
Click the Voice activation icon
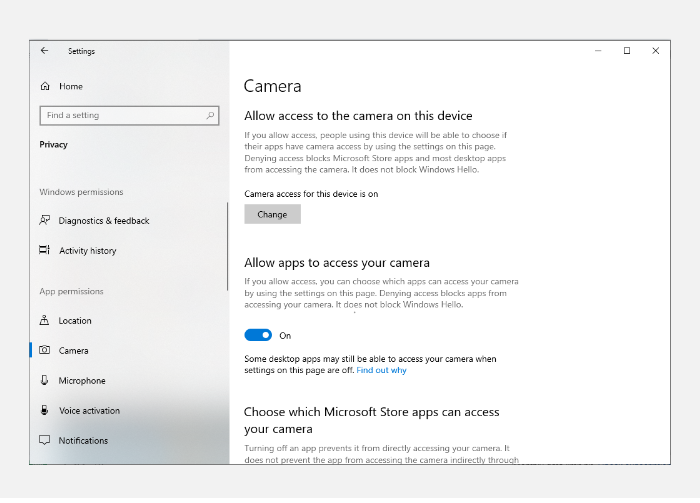pyautogui.click(x=44, y=410)
